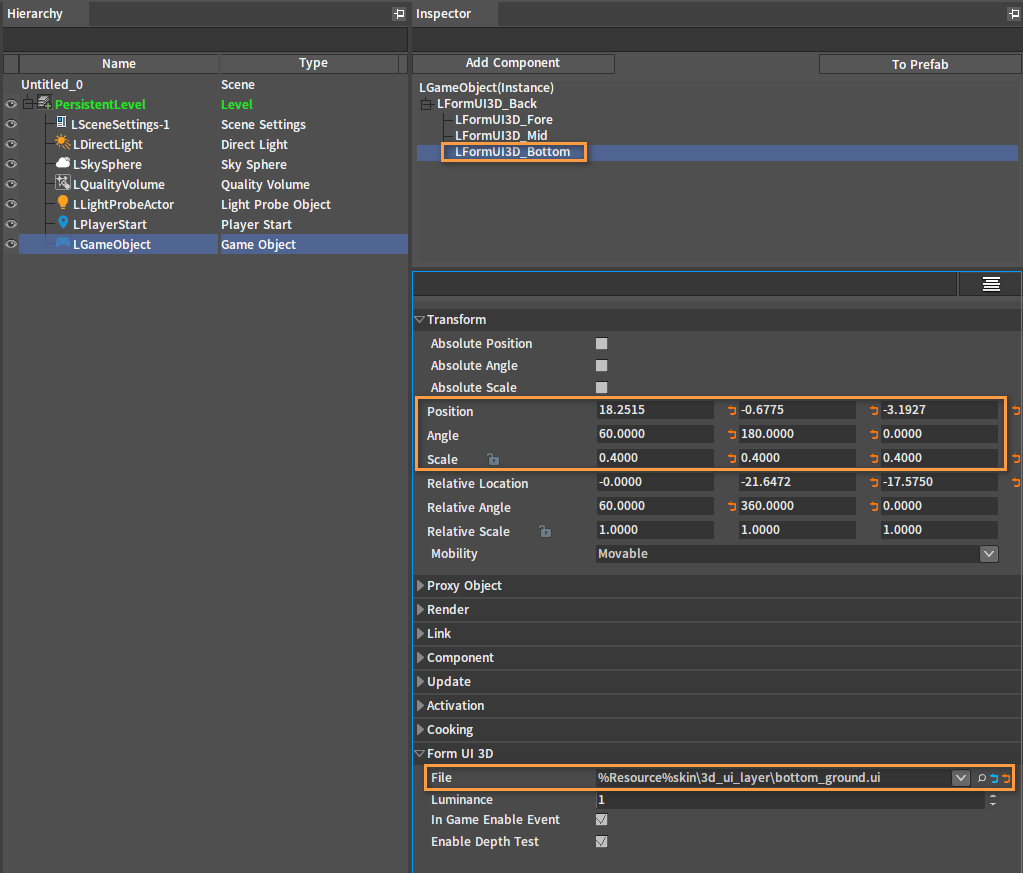This screenshot has width=1023, height=873.
Task: Open the Mobility dropdown
Action: [988, 554]
